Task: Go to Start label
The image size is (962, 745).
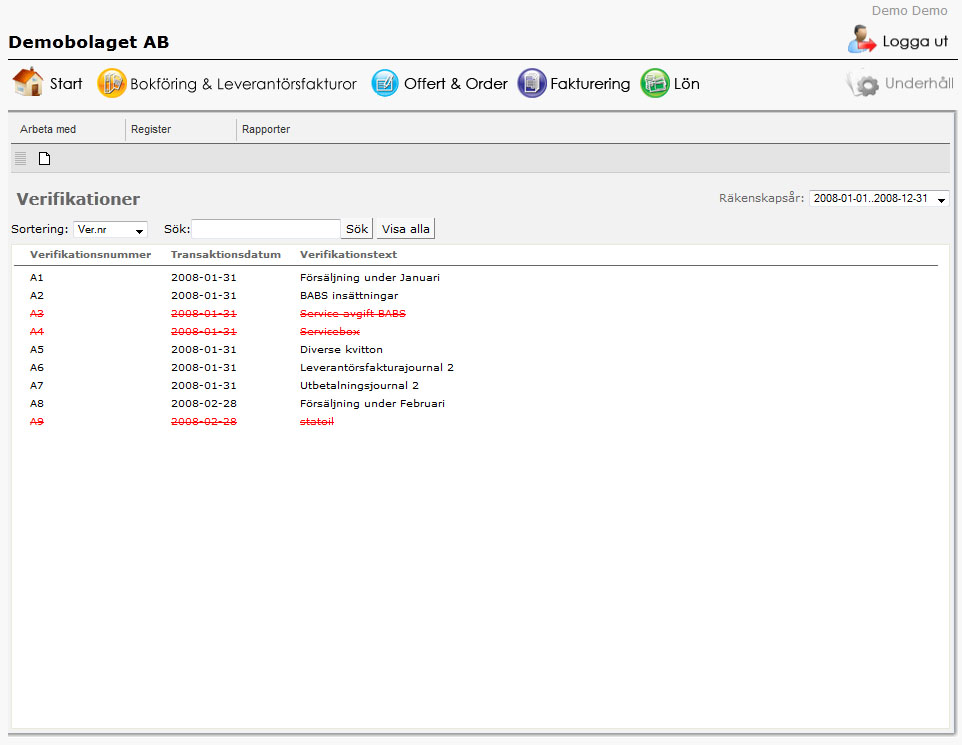Action: point(66,84)
